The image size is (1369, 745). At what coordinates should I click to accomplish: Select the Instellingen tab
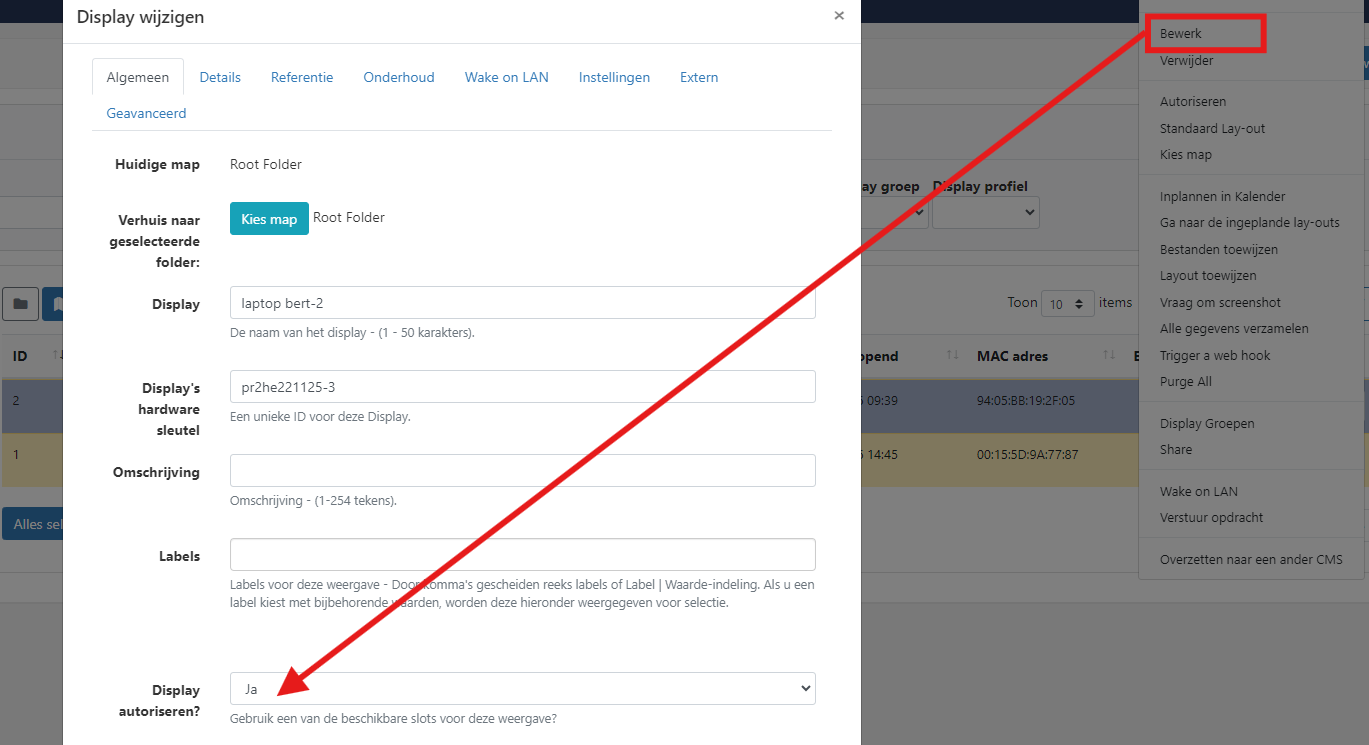pyautogui.click(x=614, y=77)
